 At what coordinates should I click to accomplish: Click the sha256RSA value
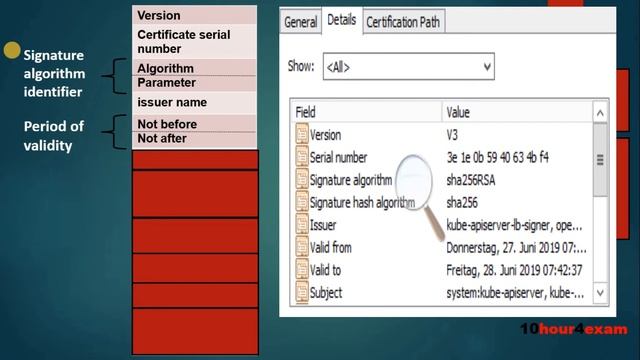coord(471,180)
